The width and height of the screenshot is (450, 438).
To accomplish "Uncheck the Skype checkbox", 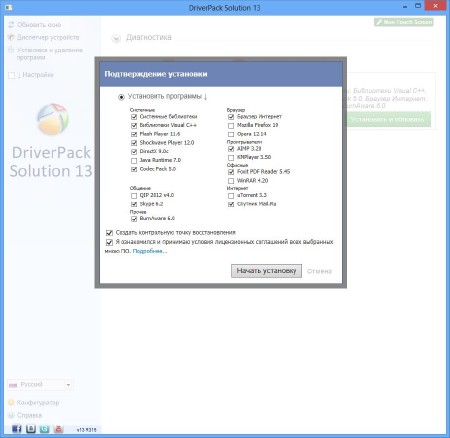I will pyautogui.click(x=134, y=204).
